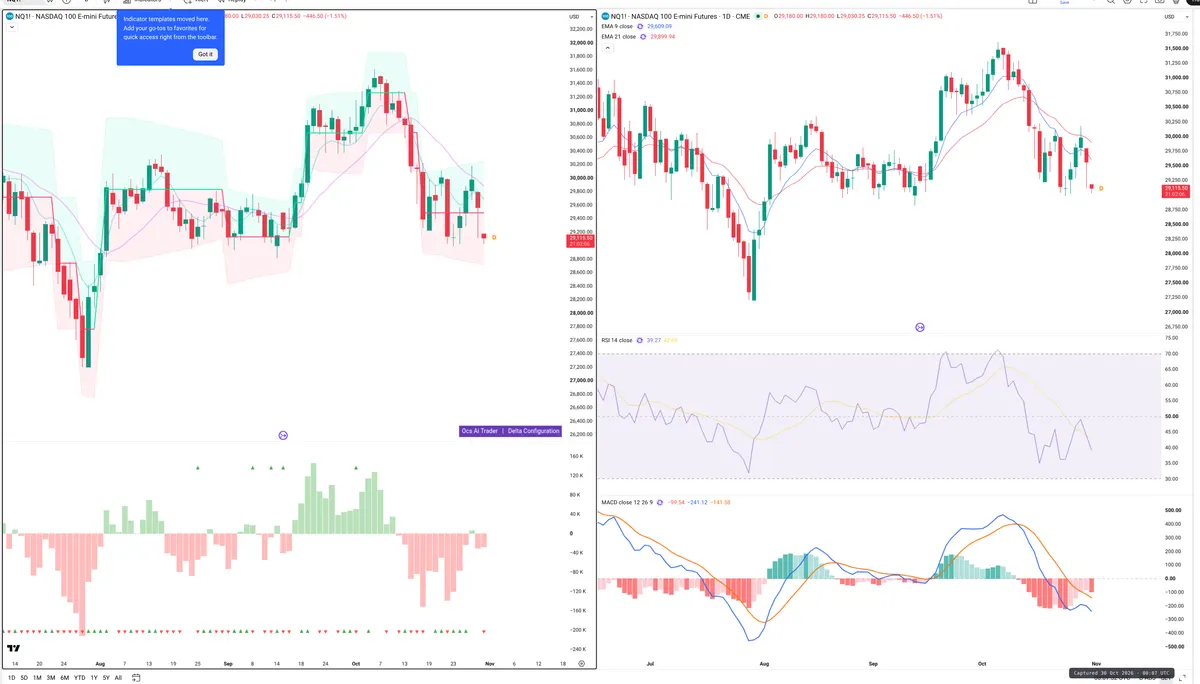Click the 500.00 level on the MACD scale
1200x684 pixels.
click(x=1172, y=510)
